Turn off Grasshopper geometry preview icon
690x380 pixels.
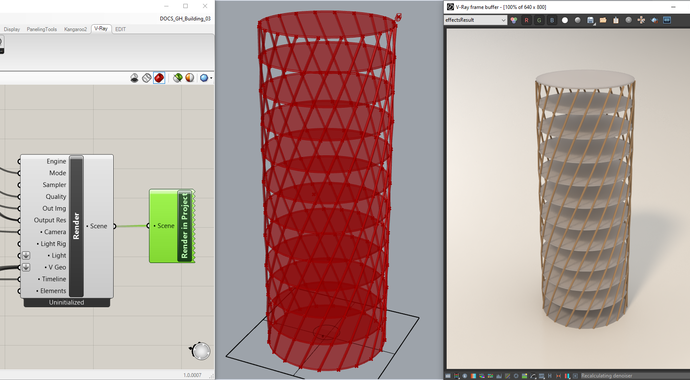[134, 78]
